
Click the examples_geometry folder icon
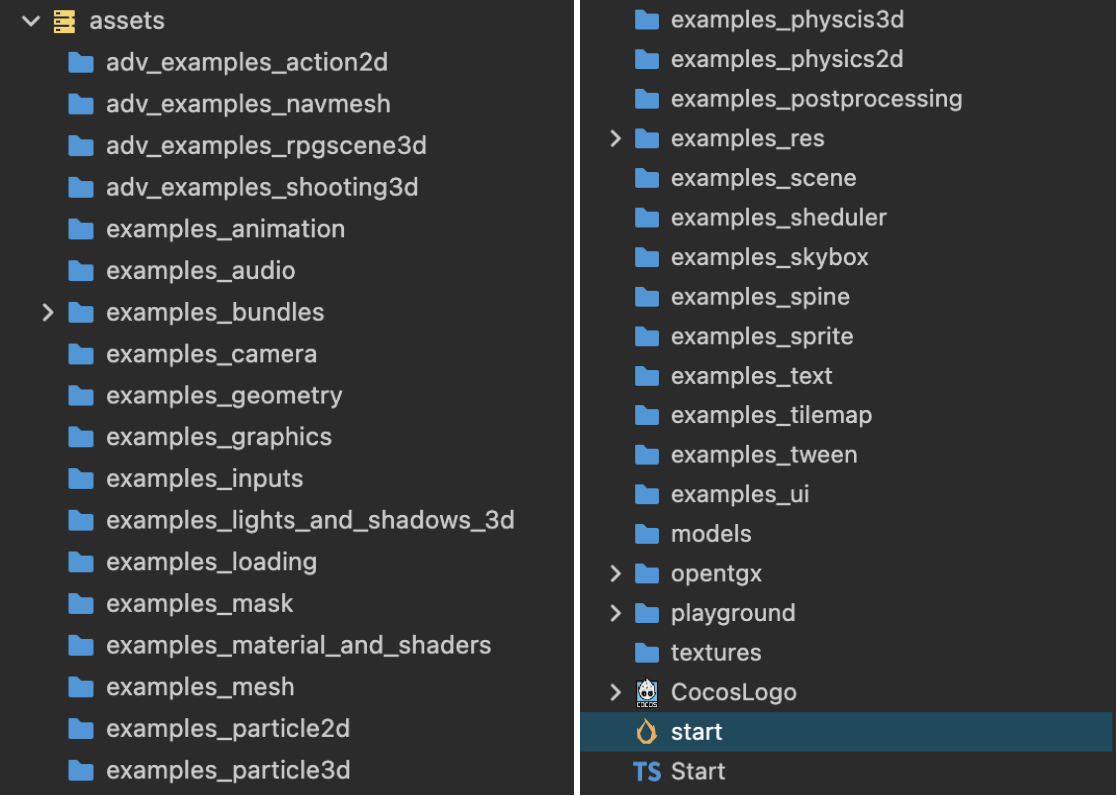tap(81, 396)
